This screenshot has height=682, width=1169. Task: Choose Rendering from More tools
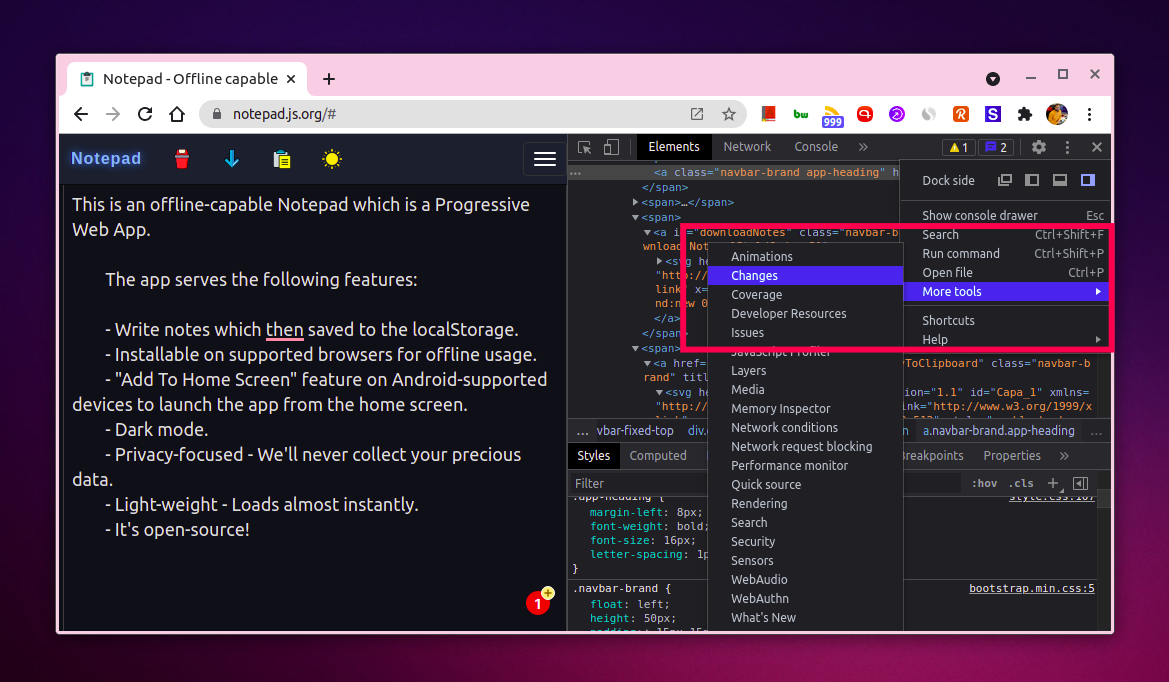[x=805, y=504]
